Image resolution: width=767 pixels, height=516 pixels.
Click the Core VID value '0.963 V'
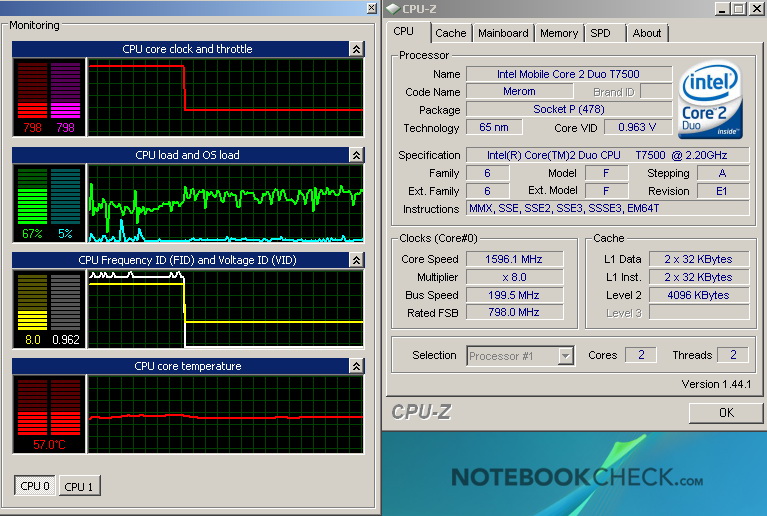click(x=637, y=128)
